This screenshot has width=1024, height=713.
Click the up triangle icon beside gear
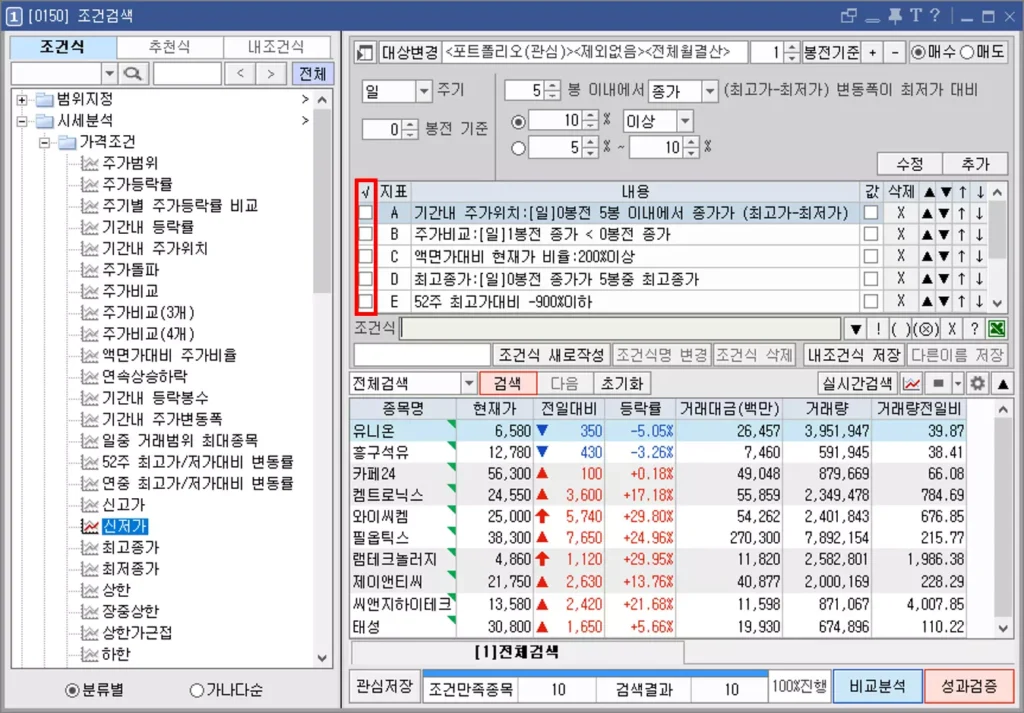1002,384
